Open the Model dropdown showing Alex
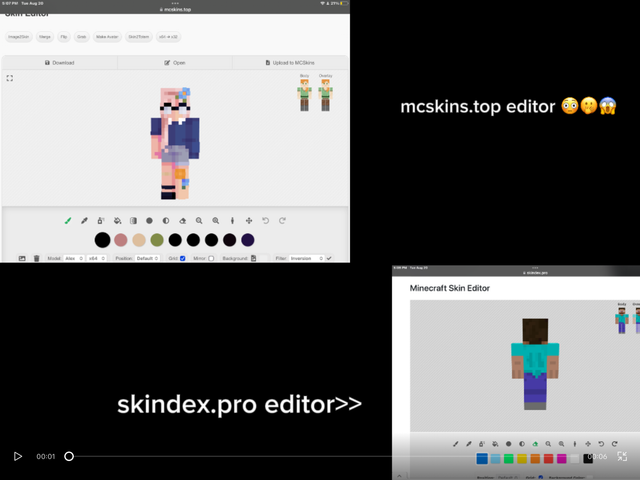The height and width of the screenshot is (480, 640). 74,258
